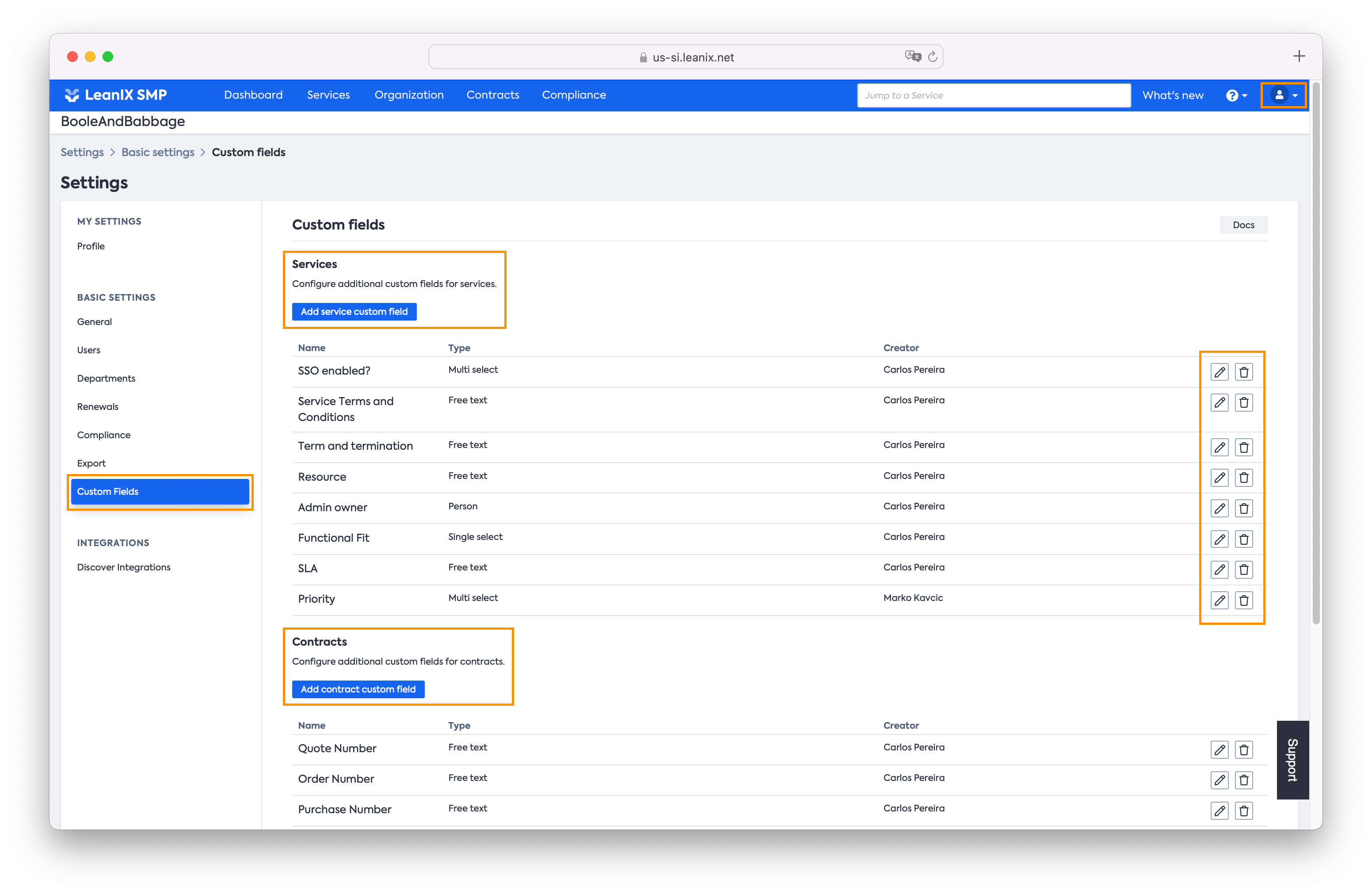Click the translate icon in address bar
The width and height of the screenshot is (1372, 895).
coord(913,57)
